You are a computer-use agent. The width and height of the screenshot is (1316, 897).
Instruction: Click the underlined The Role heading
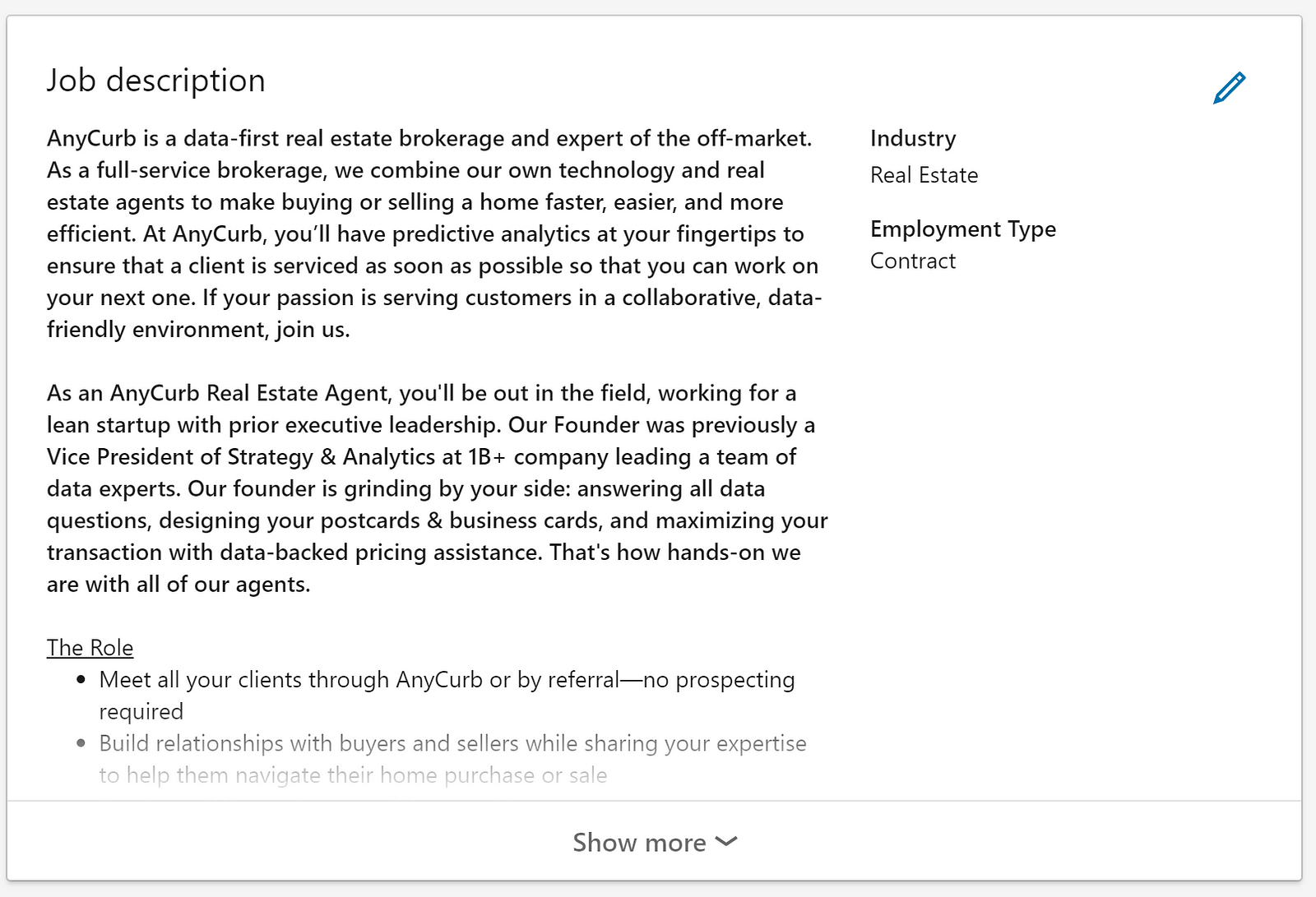[x=90, y=648]
